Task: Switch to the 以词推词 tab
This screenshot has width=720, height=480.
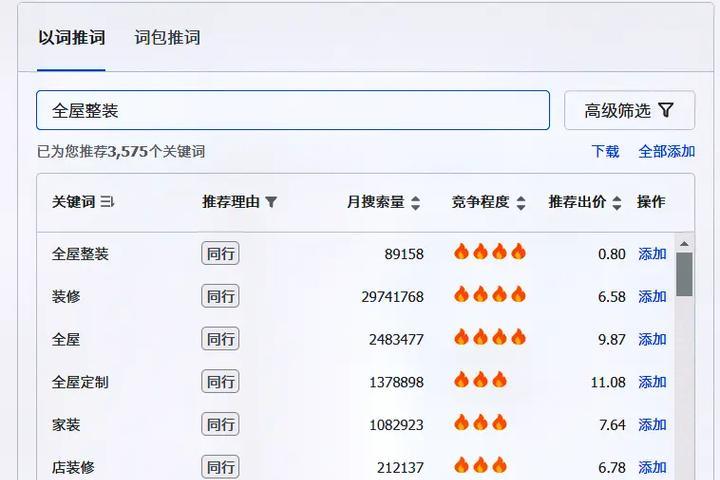Action: click(x=72, y=38)
